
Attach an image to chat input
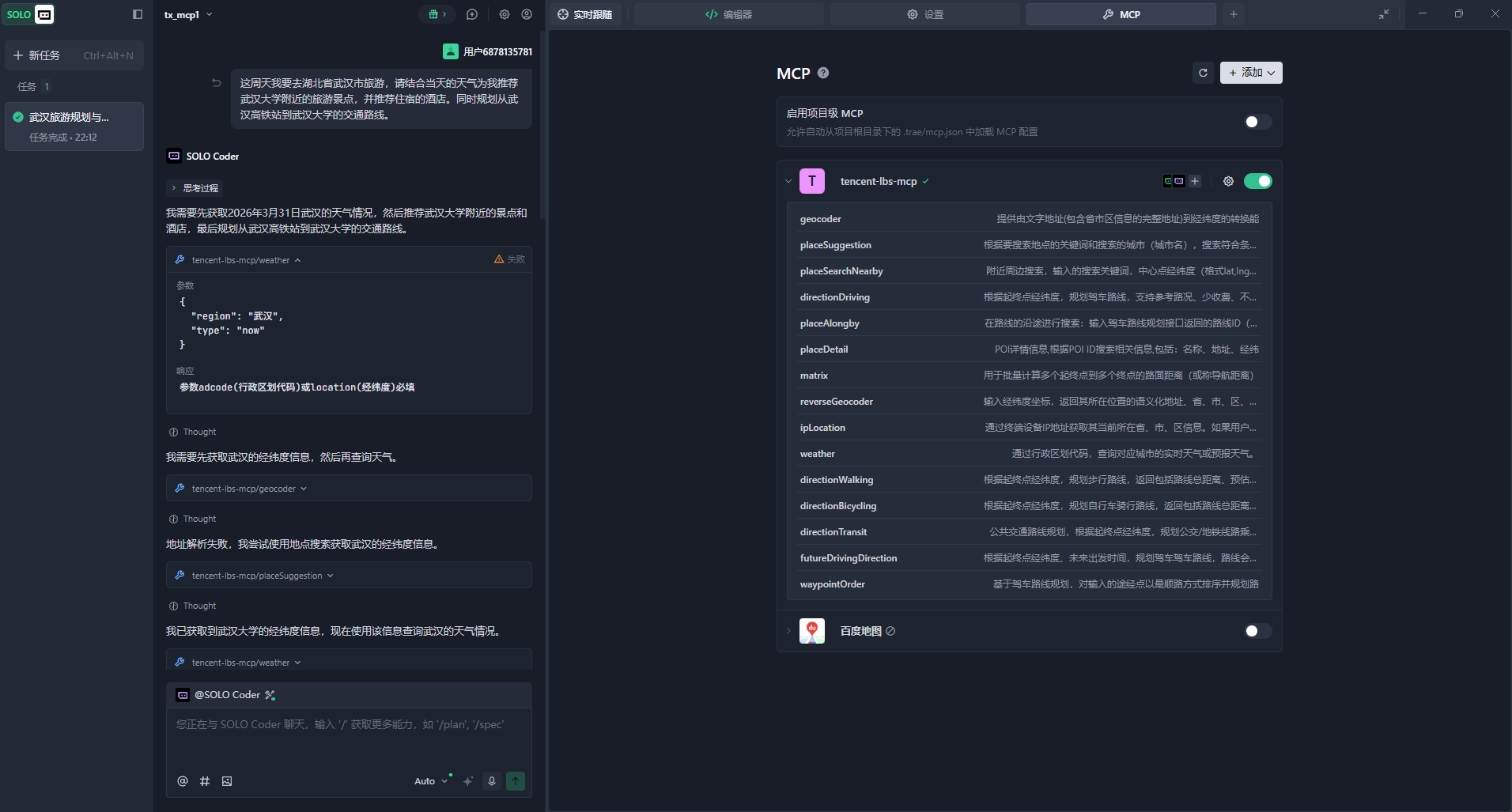coord(227,781)
